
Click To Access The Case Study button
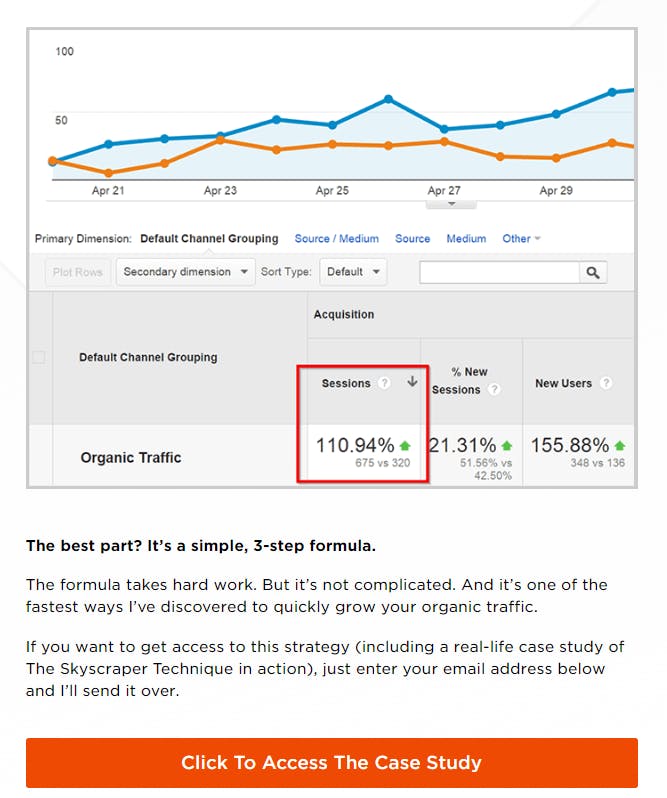coord(332,762)
